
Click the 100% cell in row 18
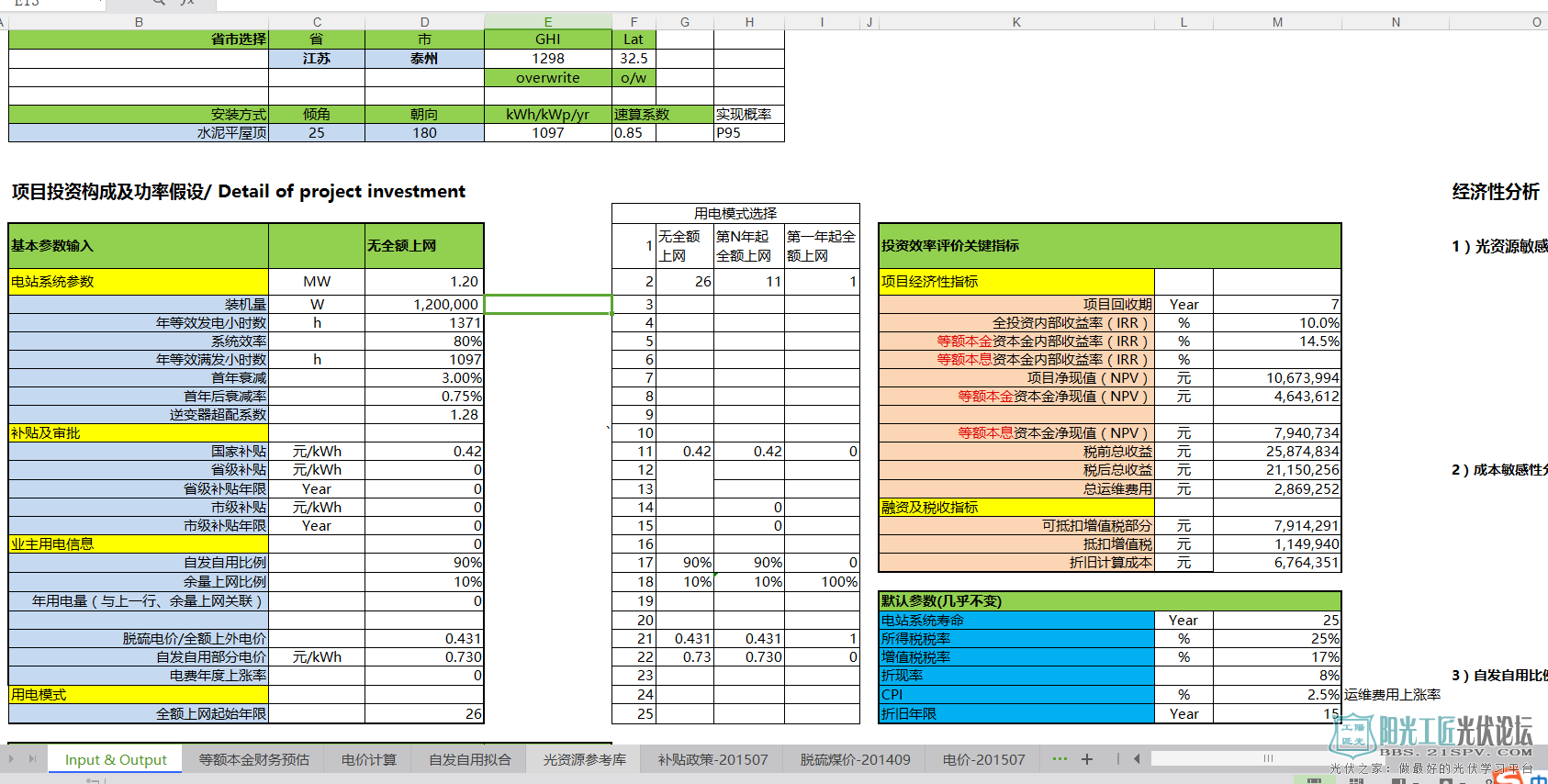pyautogui.click(x=822, y=582)
